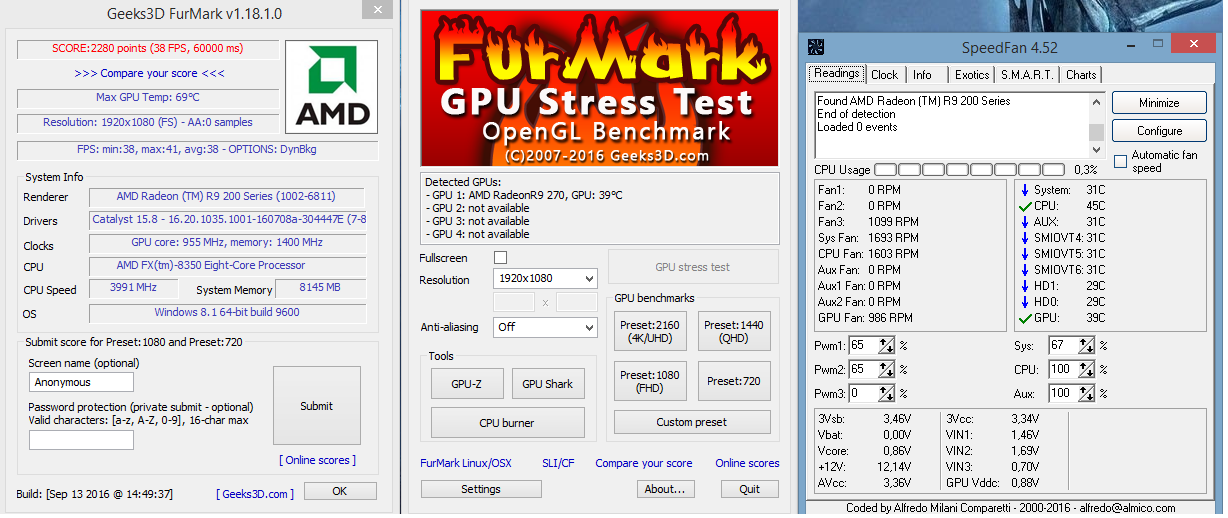
Task: Click the Pwm3 value stepper arrows
Action: [887, 393]
